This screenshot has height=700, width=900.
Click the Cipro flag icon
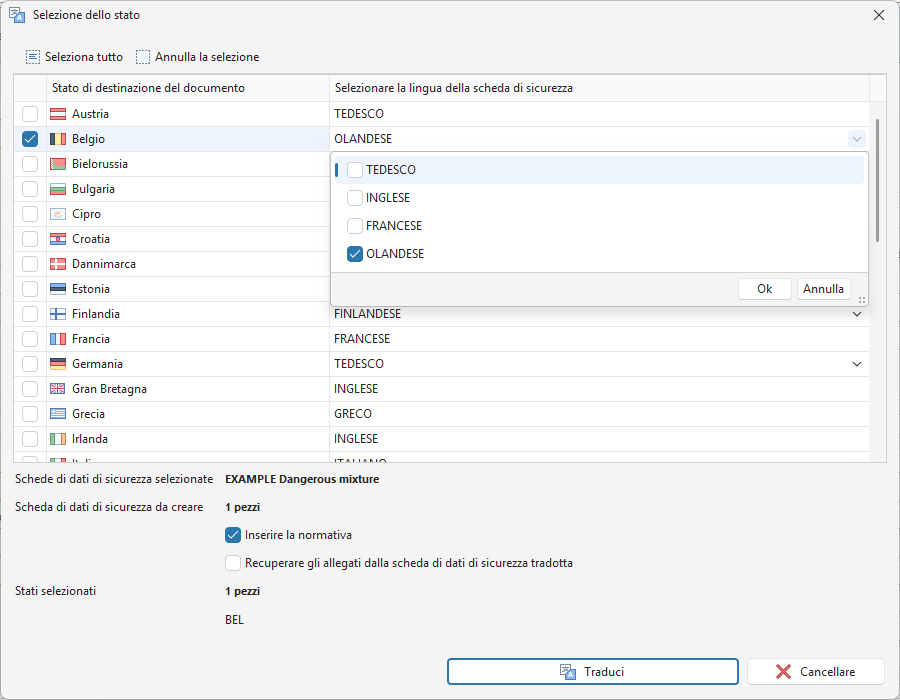[x=58, y=214]
